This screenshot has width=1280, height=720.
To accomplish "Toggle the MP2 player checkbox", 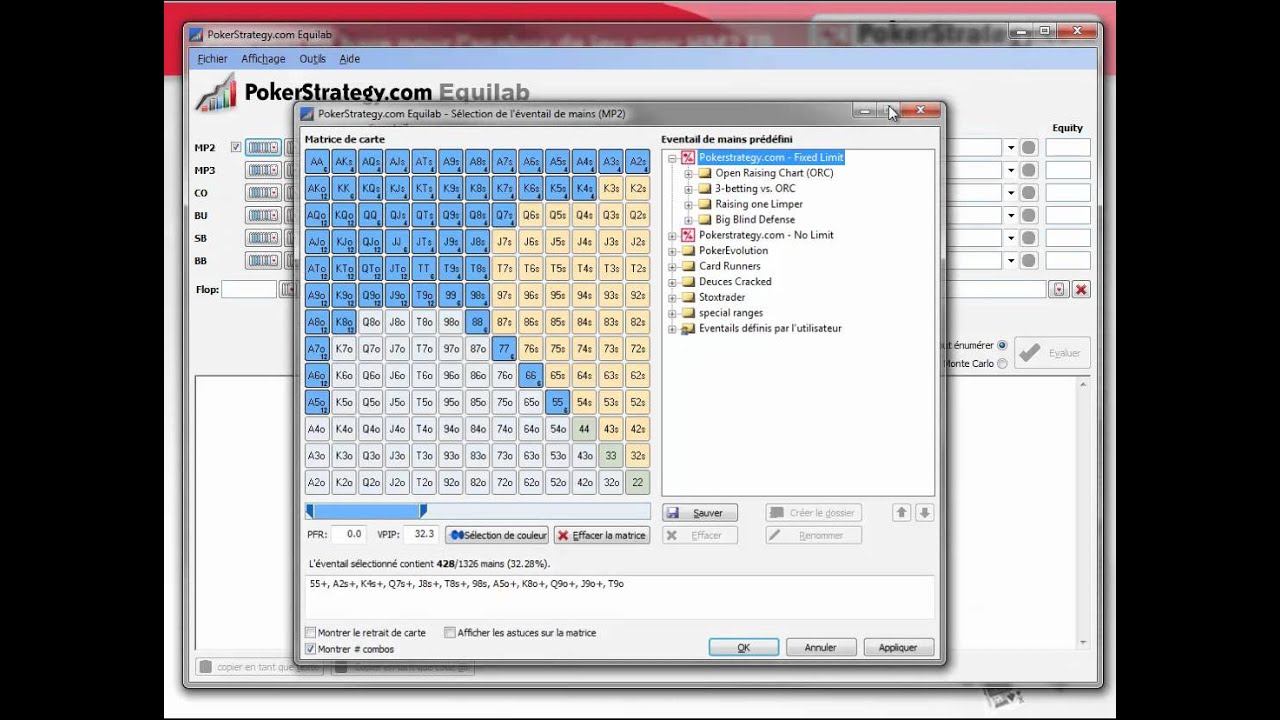I will point(236,147).
